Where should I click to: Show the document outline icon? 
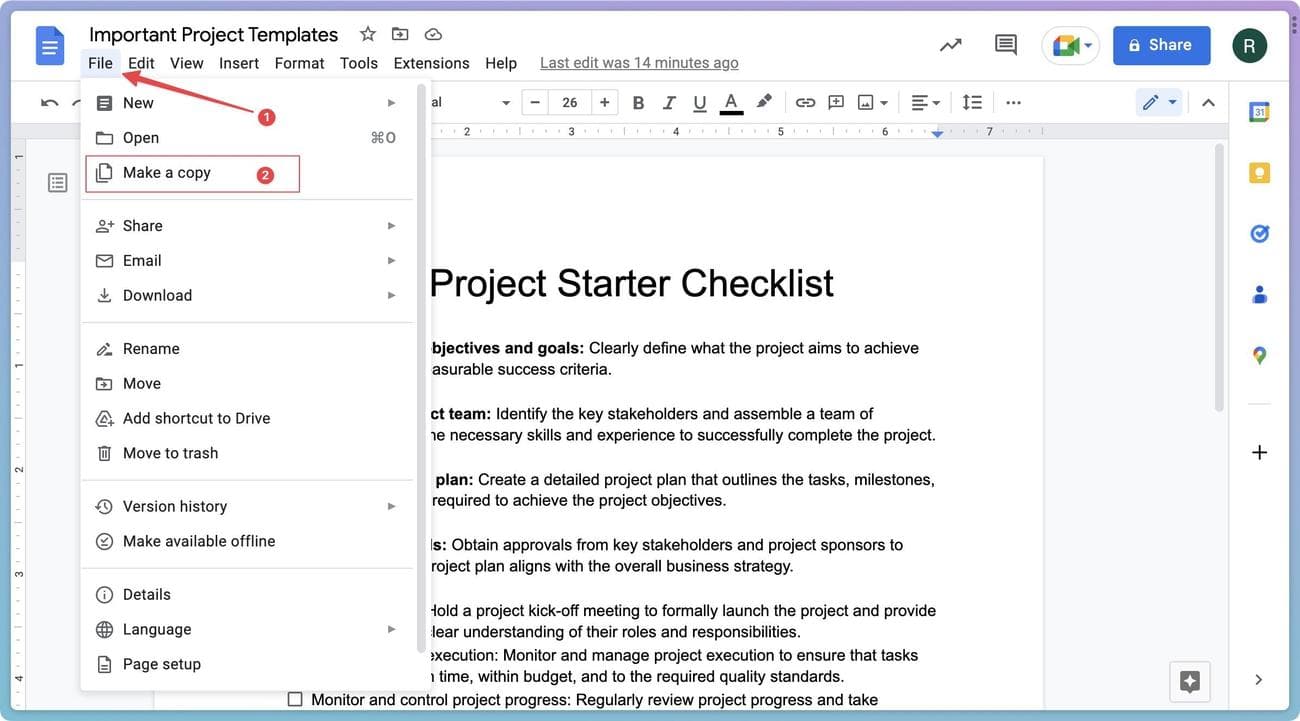click(x=58, y=182)
